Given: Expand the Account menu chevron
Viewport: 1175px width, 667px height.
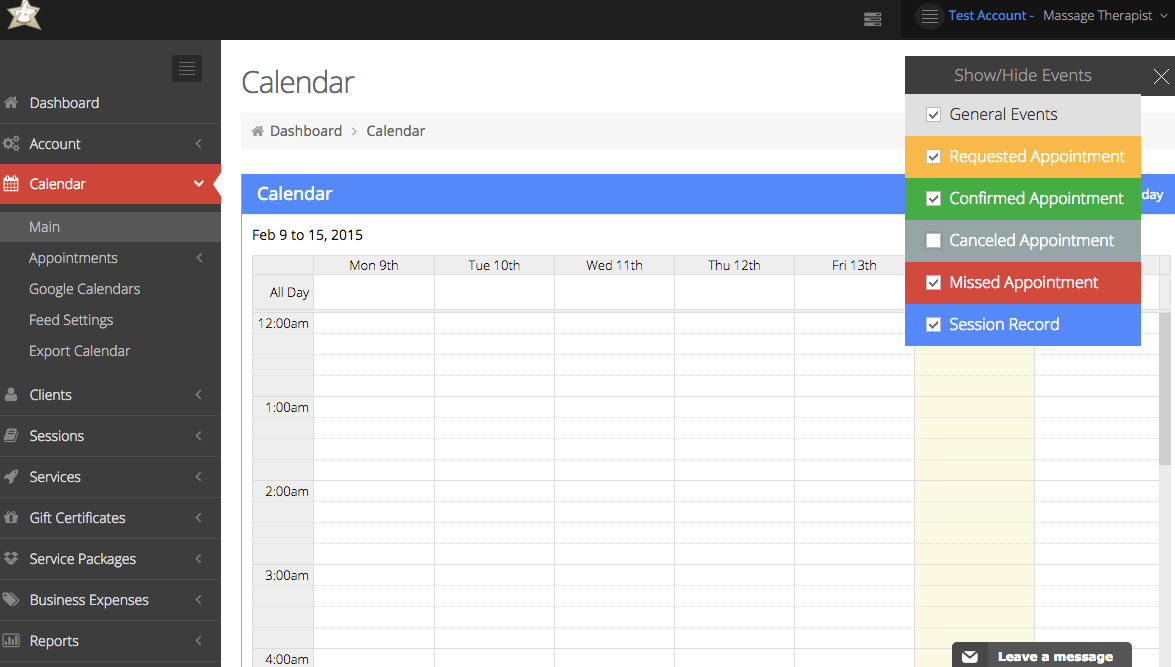Looking at the screenshot, I should 199,144.
